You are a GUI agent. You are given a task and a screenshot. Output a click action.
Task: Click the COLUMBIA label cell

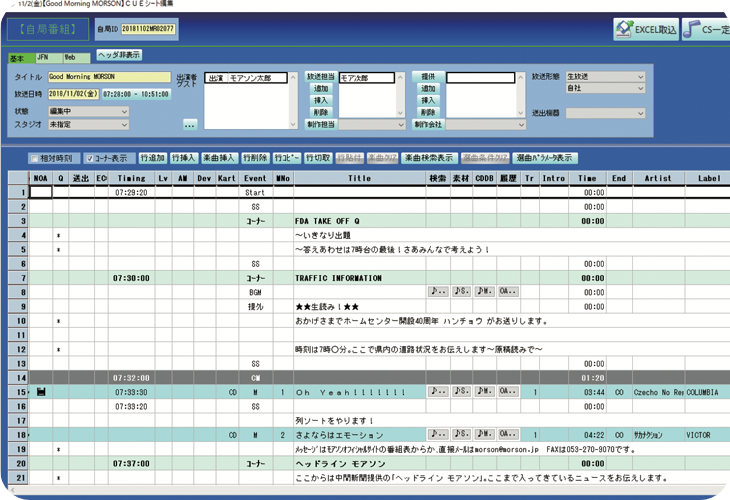(707, 392)
